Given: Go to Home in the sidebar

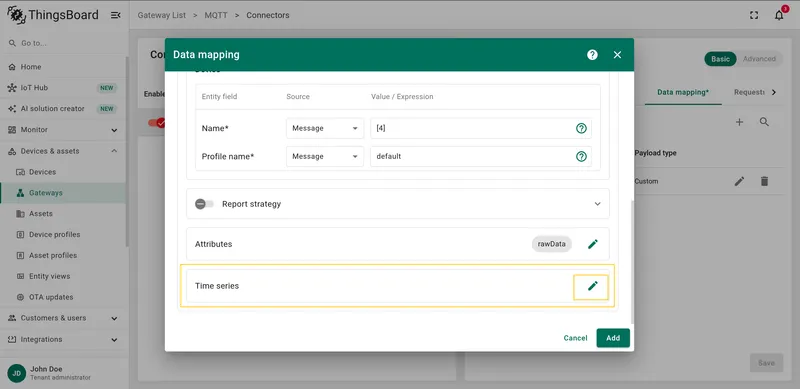Looking at the screenshot, I should tap(62, 67).
